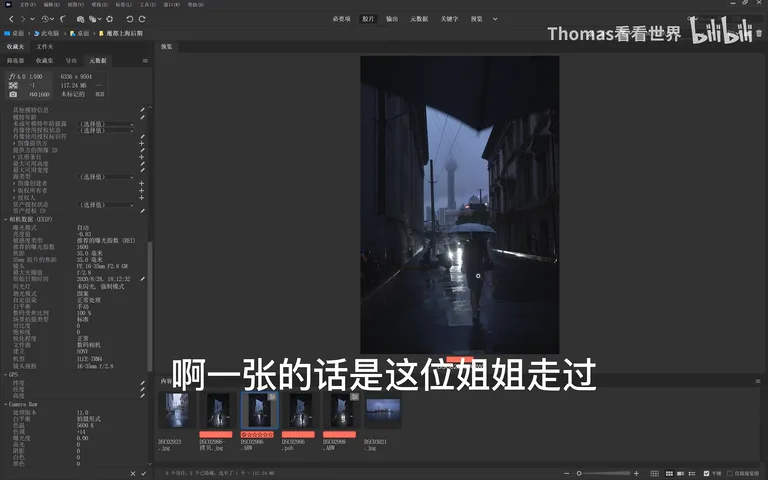Open the 资产授权状态 value dropdown

point(106,205)
